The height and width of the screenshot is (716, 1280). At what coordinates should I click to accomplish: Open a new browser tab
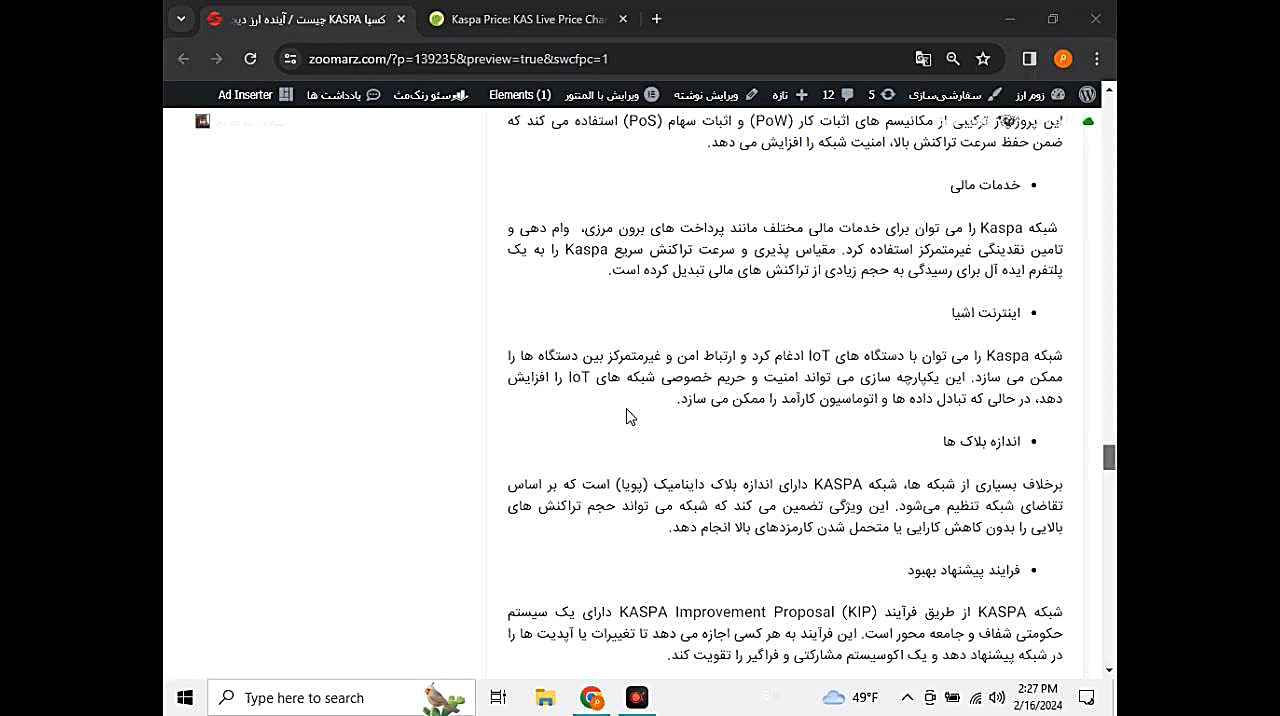(656, 19)
